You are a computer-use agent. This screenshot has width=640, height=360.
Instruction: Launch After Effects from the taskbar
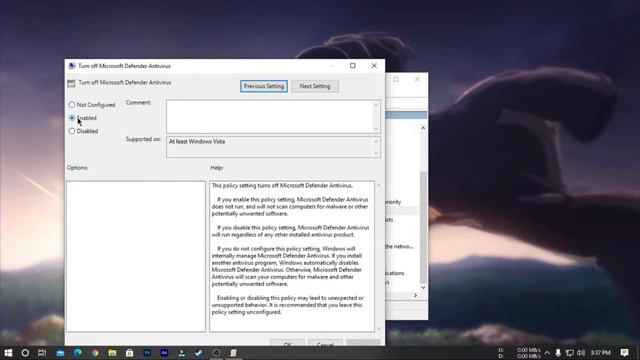[164, 353]
